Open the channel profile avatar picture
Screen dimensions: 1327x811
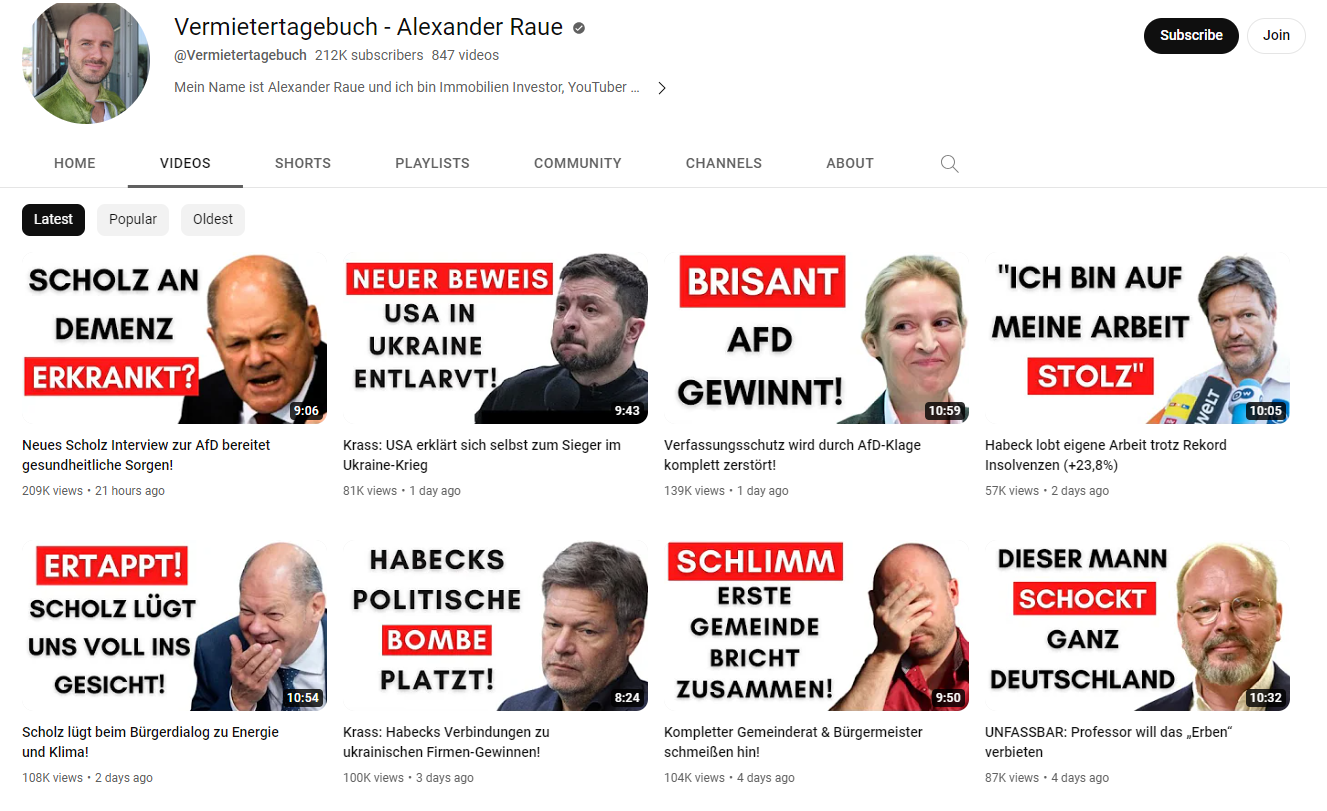click(86, 62)
